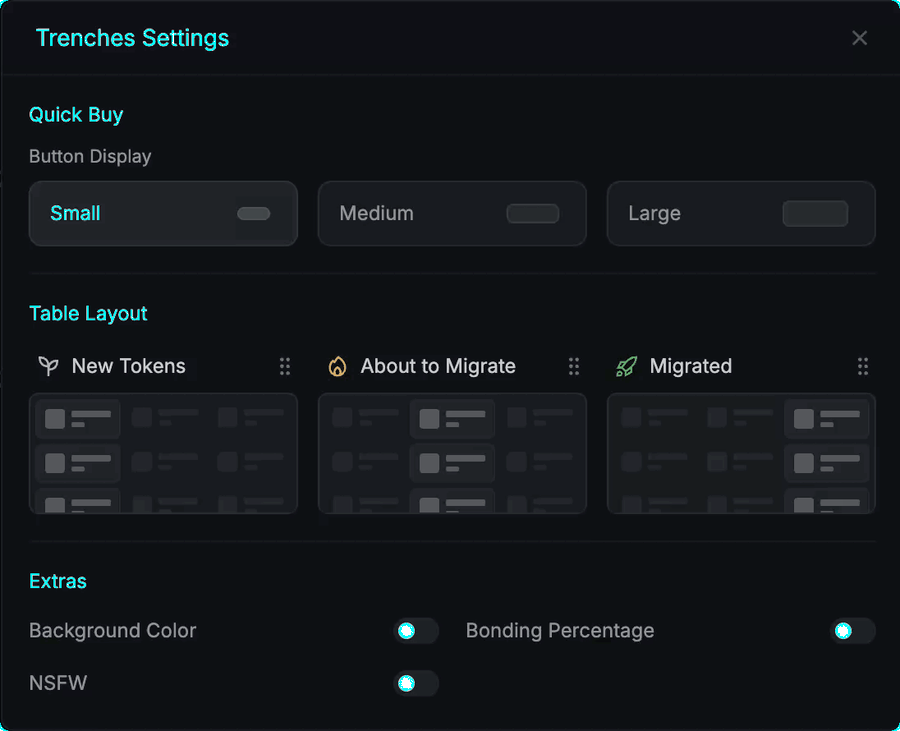The height and width of the screenshot is (731, 900).
Task: Click the Table Layout section heading
Action: click(88, 313)
